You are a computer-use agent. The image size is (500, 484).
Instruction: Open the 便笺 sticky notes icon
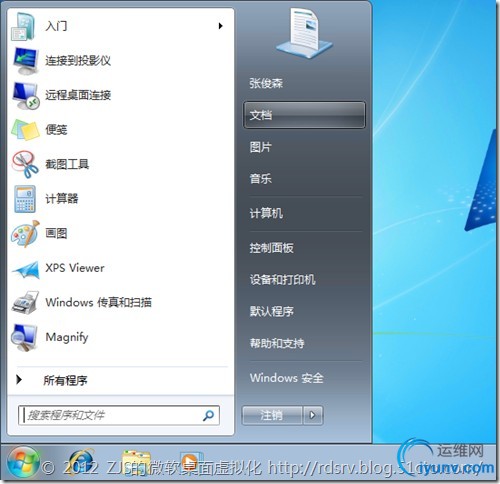(x=25, y=130)
